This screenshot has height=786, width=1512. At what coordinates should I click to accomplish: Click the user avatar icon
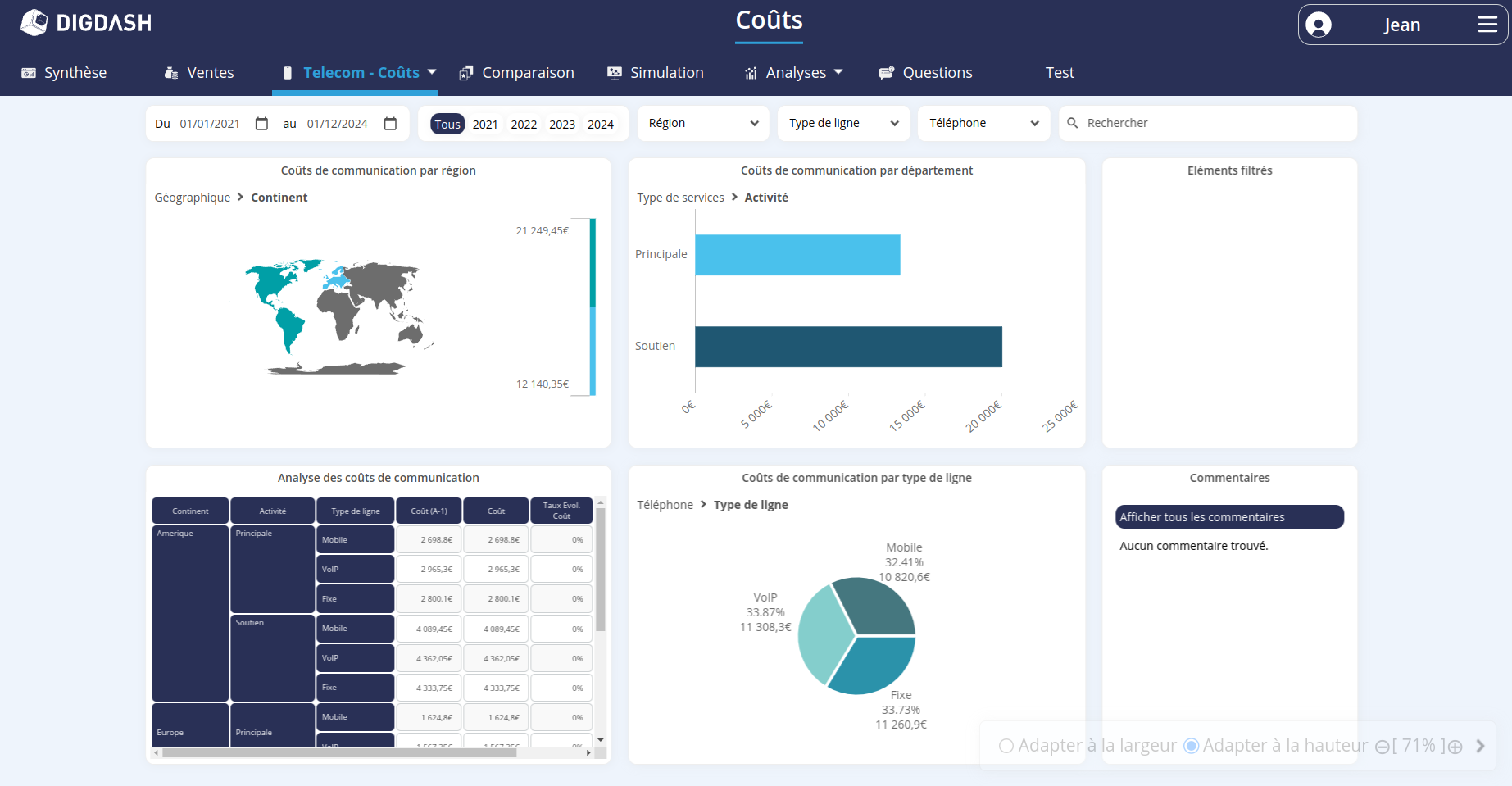(x=1319, y=25)
